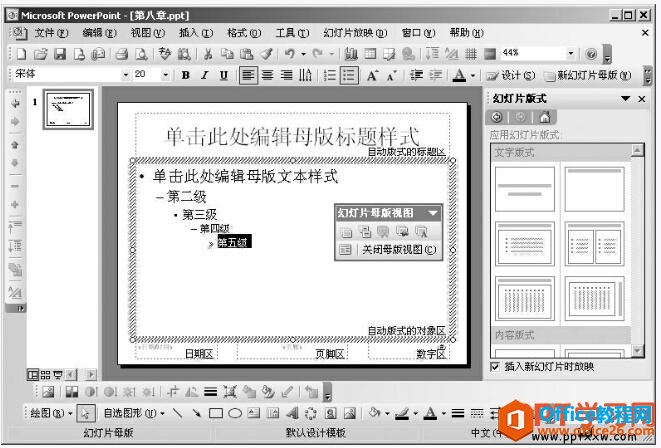Open the font size dropdown

[x=166, y=75]
